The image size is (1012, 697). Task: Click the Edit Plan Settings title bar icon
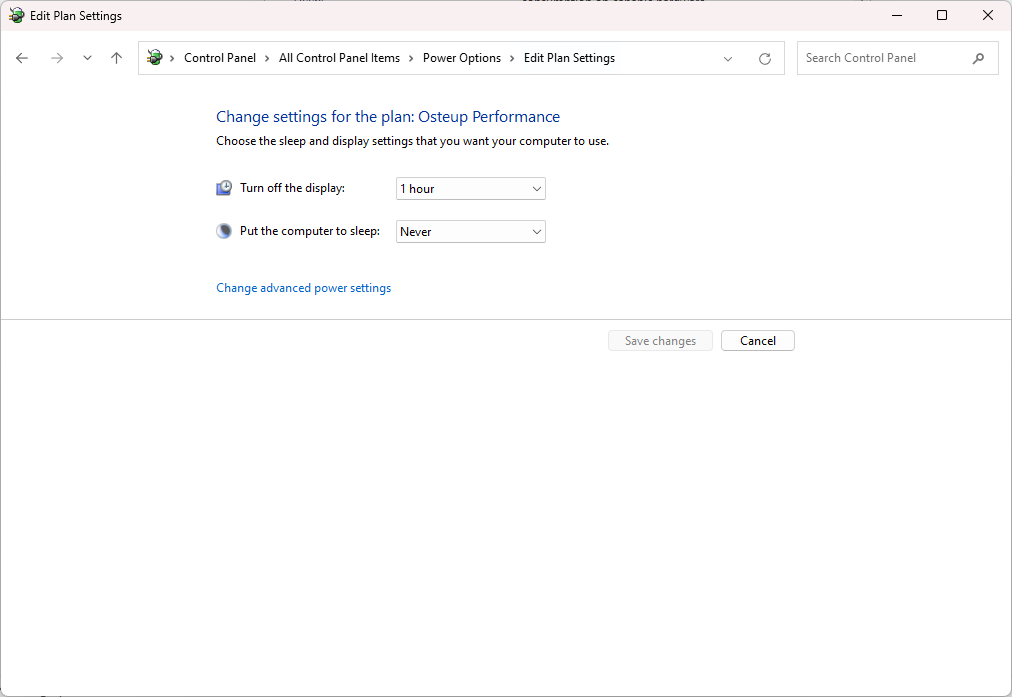pyautogui.click(x=16, y=16)
